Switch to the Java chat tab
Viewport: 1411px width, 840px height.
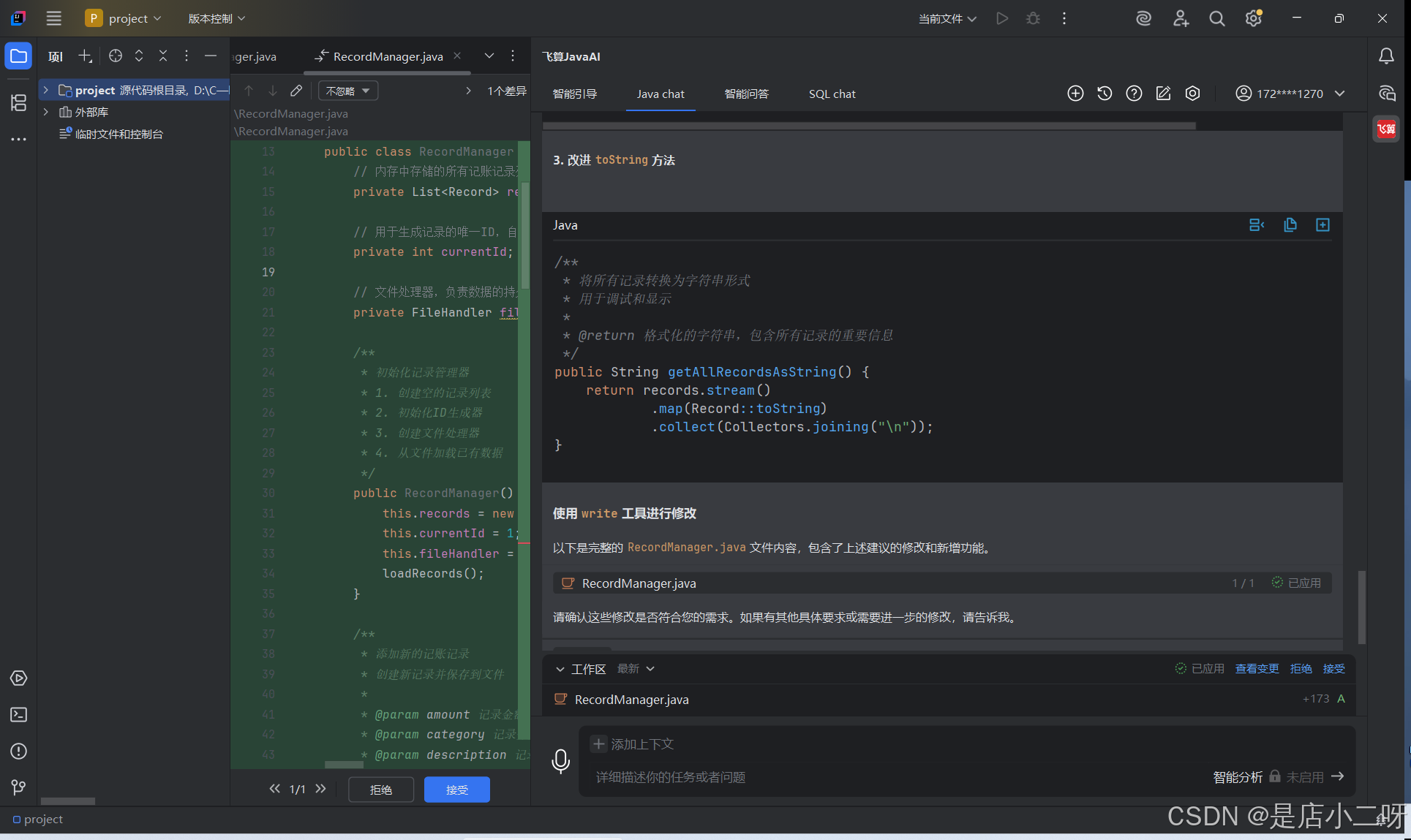661,94
